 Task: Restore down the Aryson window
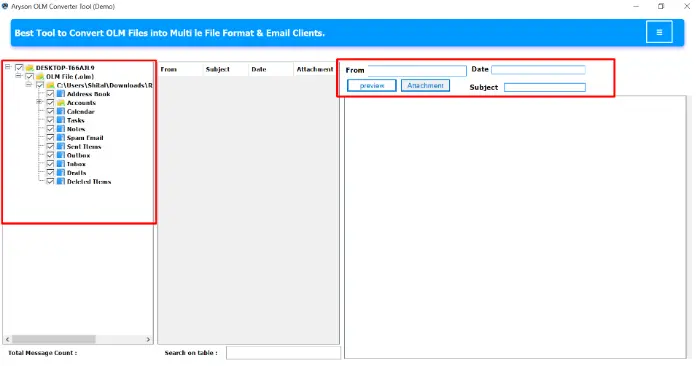pyautogui.click(x=661, y=6)
